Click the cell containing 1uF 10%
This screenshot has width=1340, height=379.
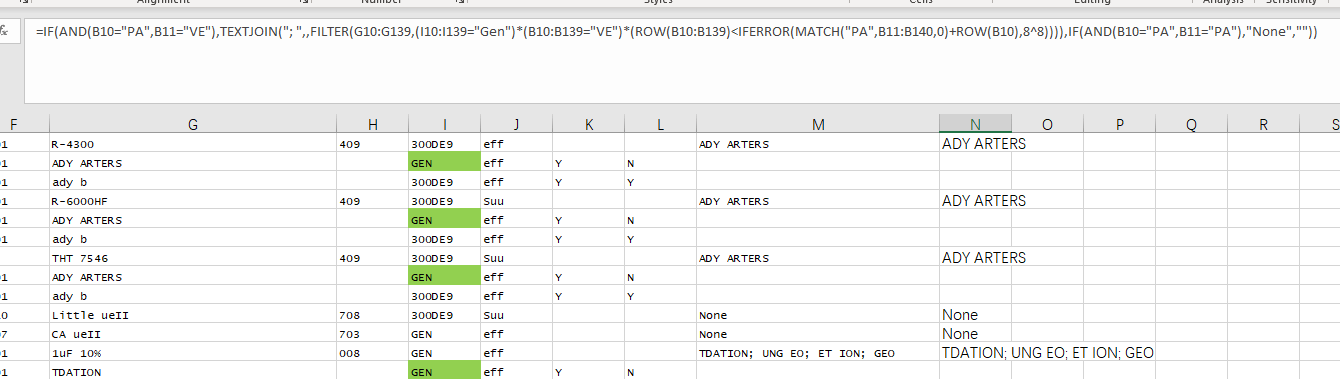pos(192,353)
